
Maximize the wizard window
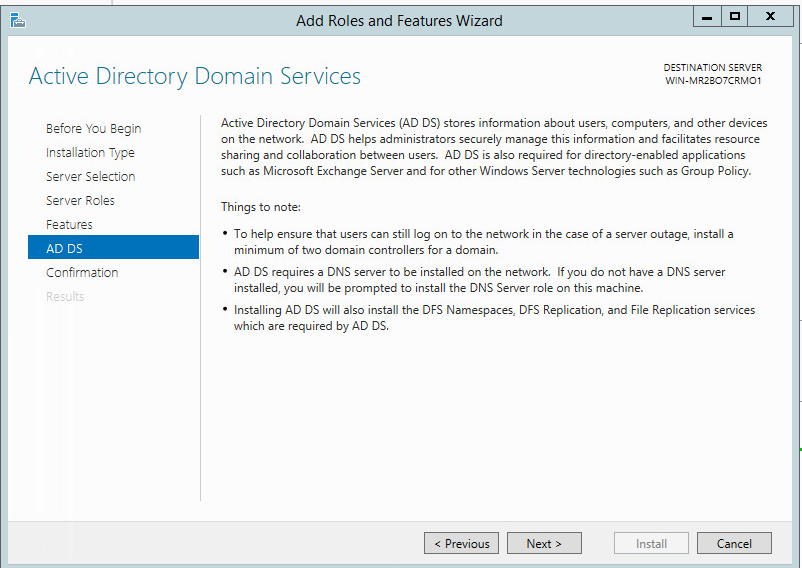pyautogui.click(x=735, y=16)
